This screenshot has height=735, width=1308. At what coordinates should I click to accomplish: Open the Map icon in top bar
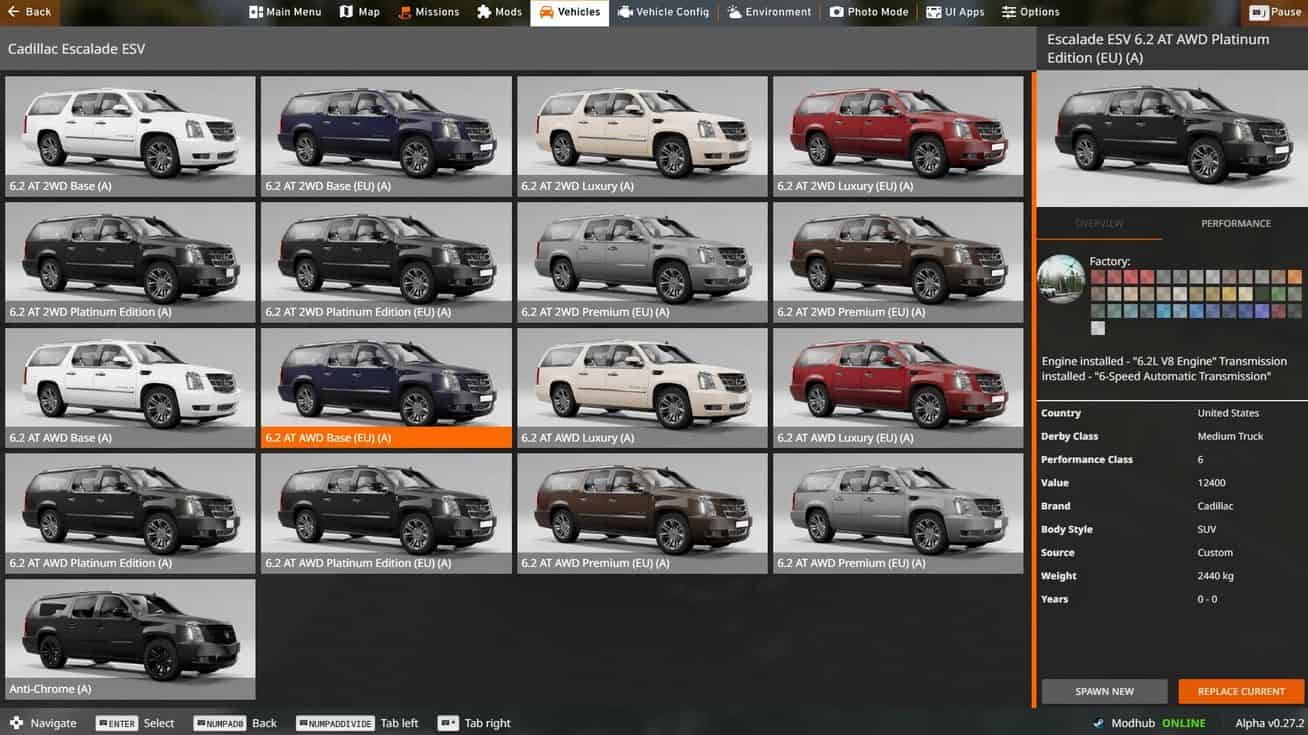[346, 12]
